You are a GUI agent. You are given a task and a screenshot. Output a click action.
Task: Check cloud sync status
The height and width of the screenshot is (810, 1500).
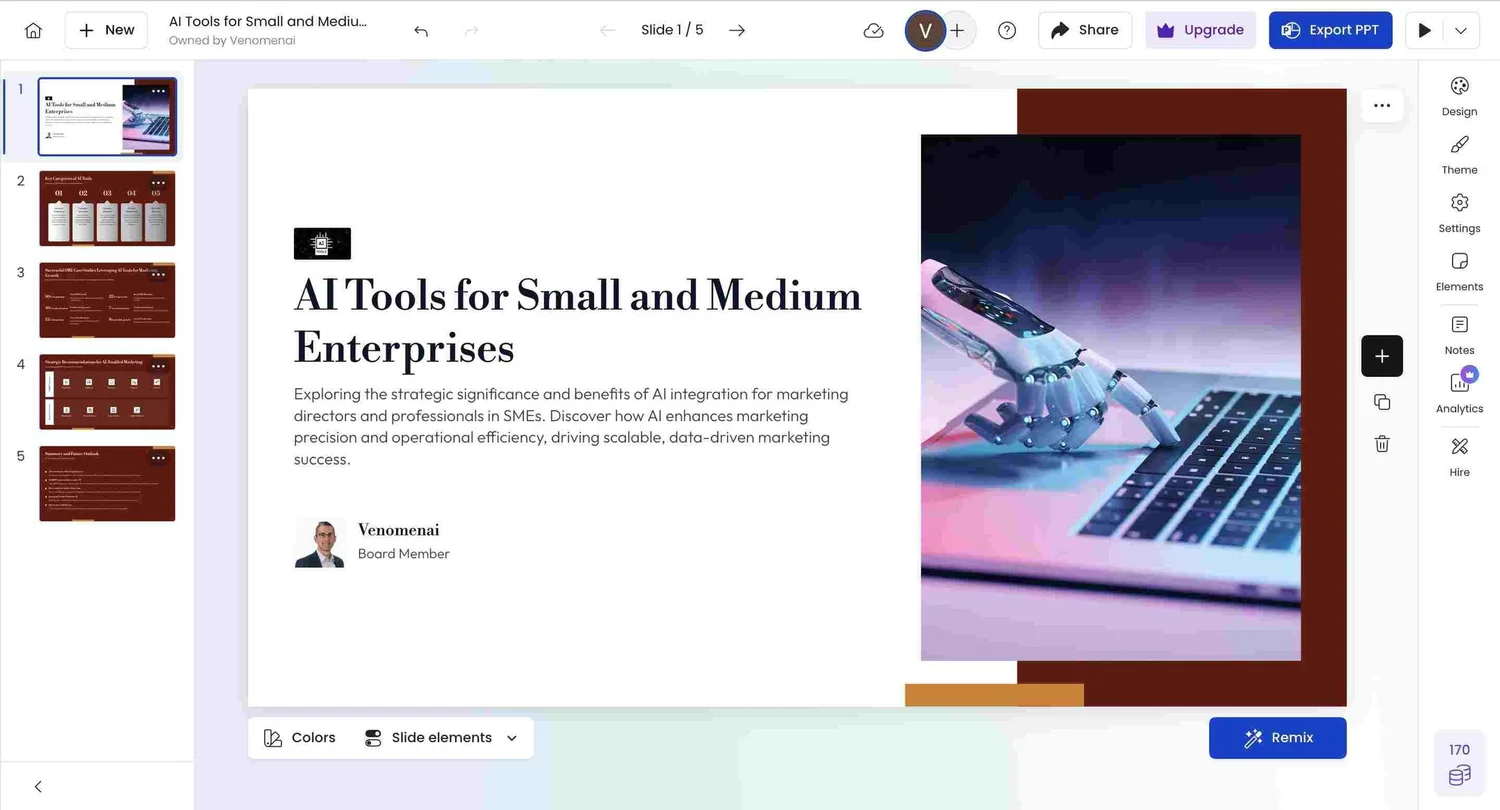(873, 30)
